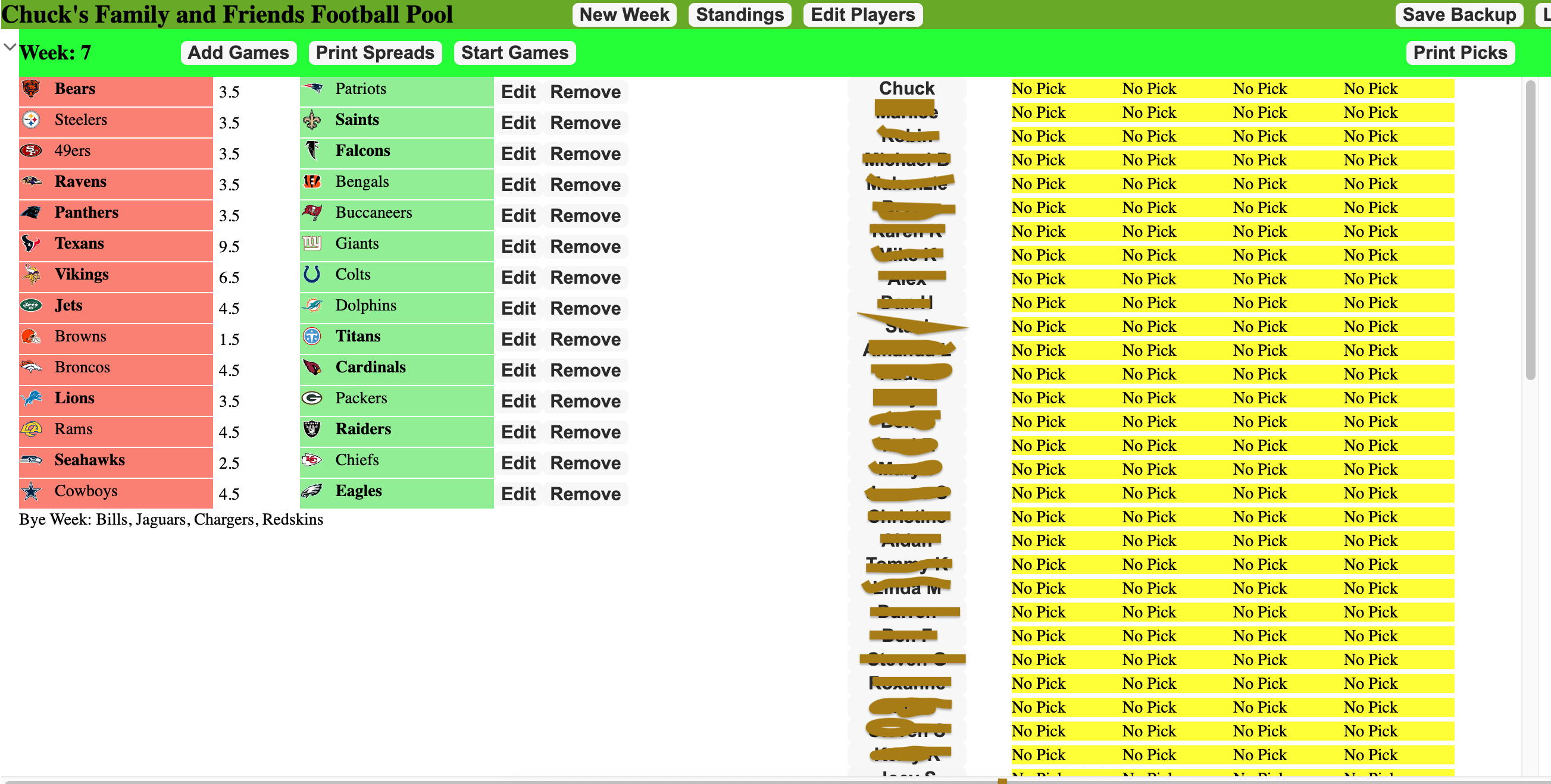Open the Standings page
This screenshot has height=784, width=1551.
point(739,14)
